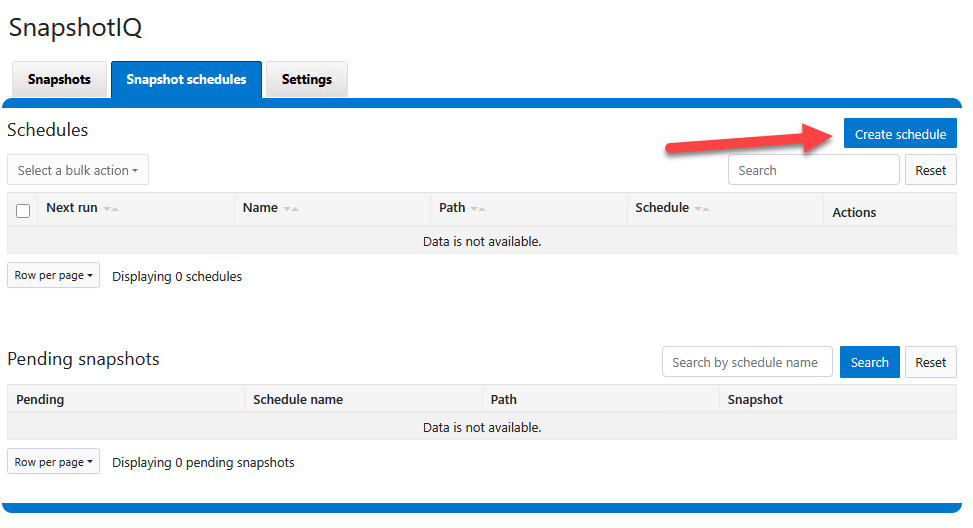973x528 pixels.
Task: Click the Name column sort icon
Action: [291, 209]
